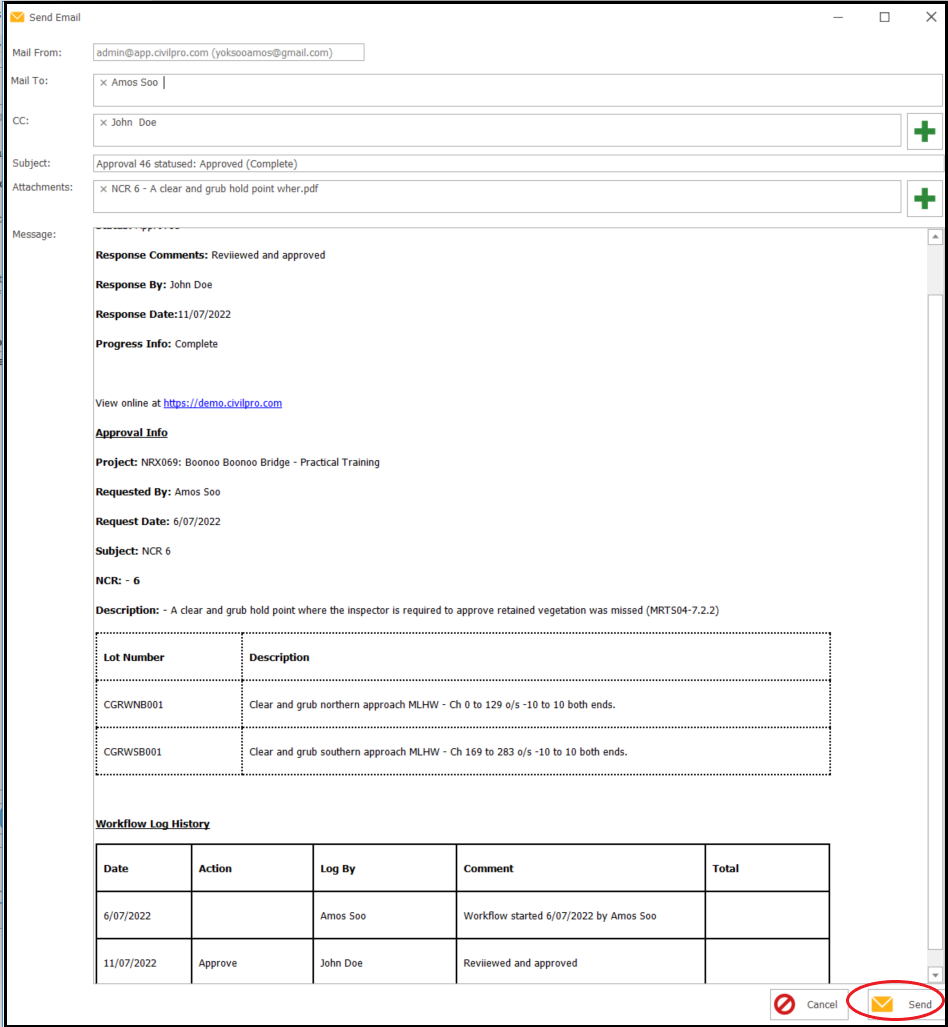This screenshot has height=1027, width=948.
Task: Click the Mail From address field
Action: click(x=227, y=52)
